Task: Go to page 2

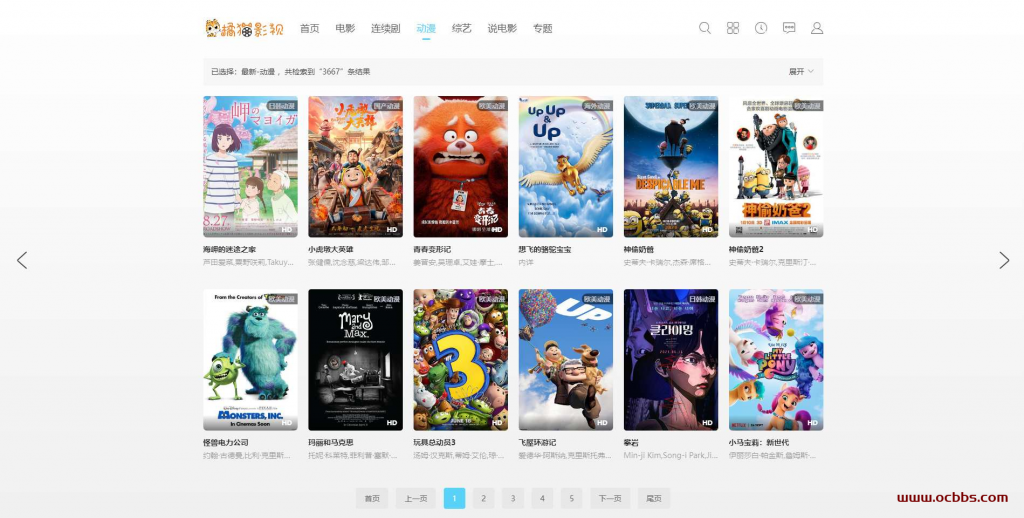Action: [x=483, y=498]
